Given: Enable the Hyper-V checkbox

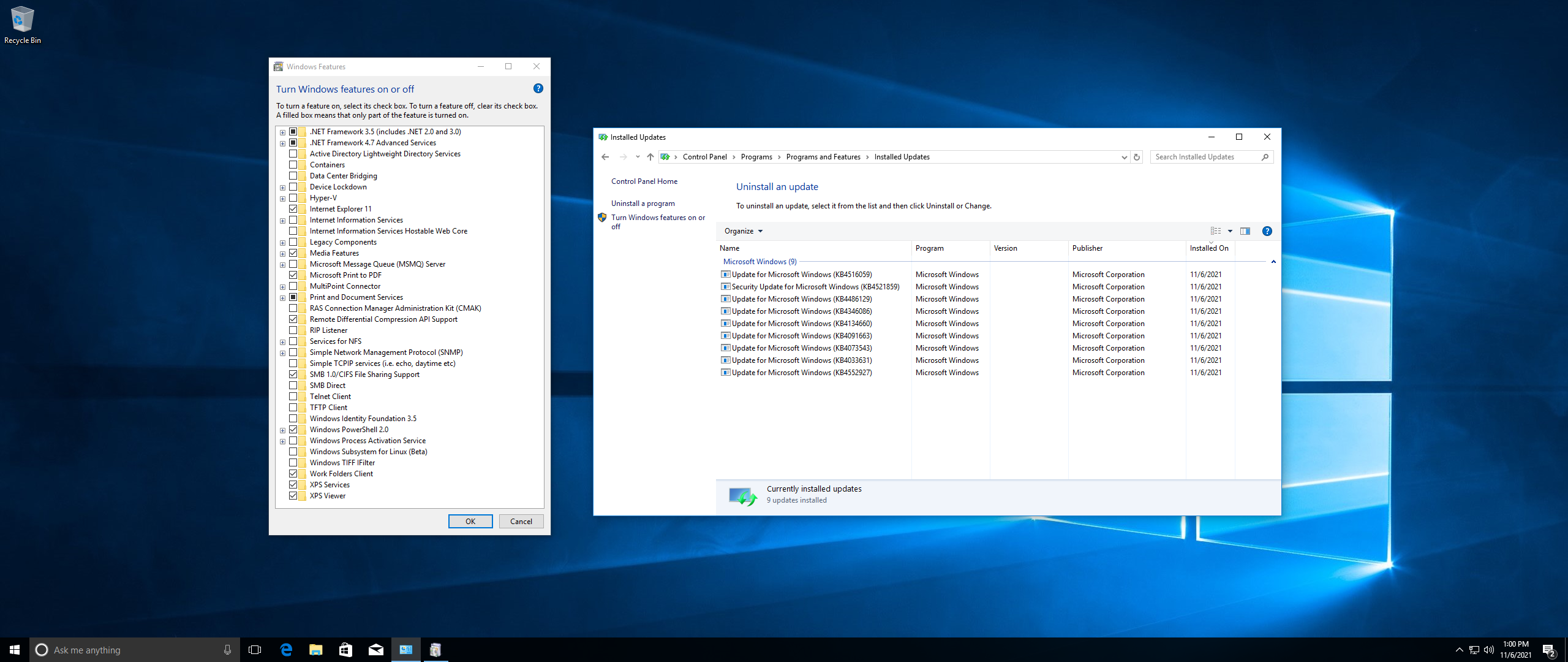Looking at the screenshot, I should pos(293,198).
